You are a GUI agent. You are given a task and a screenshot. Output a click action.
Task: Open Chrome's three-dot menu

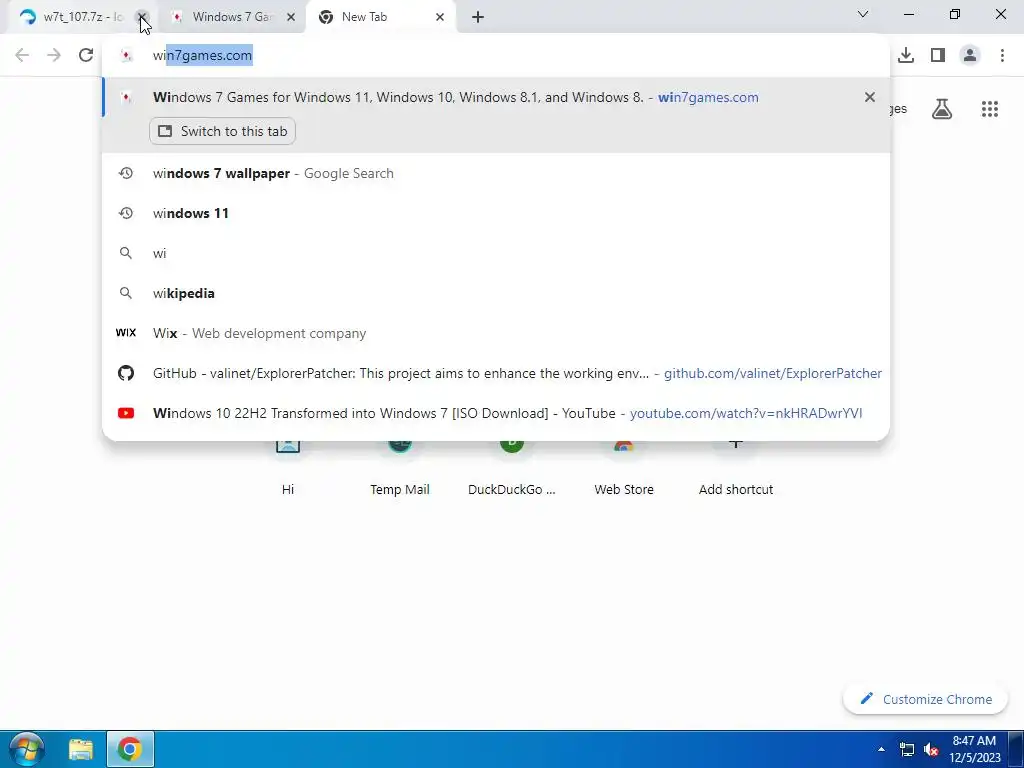[1002, 55]
